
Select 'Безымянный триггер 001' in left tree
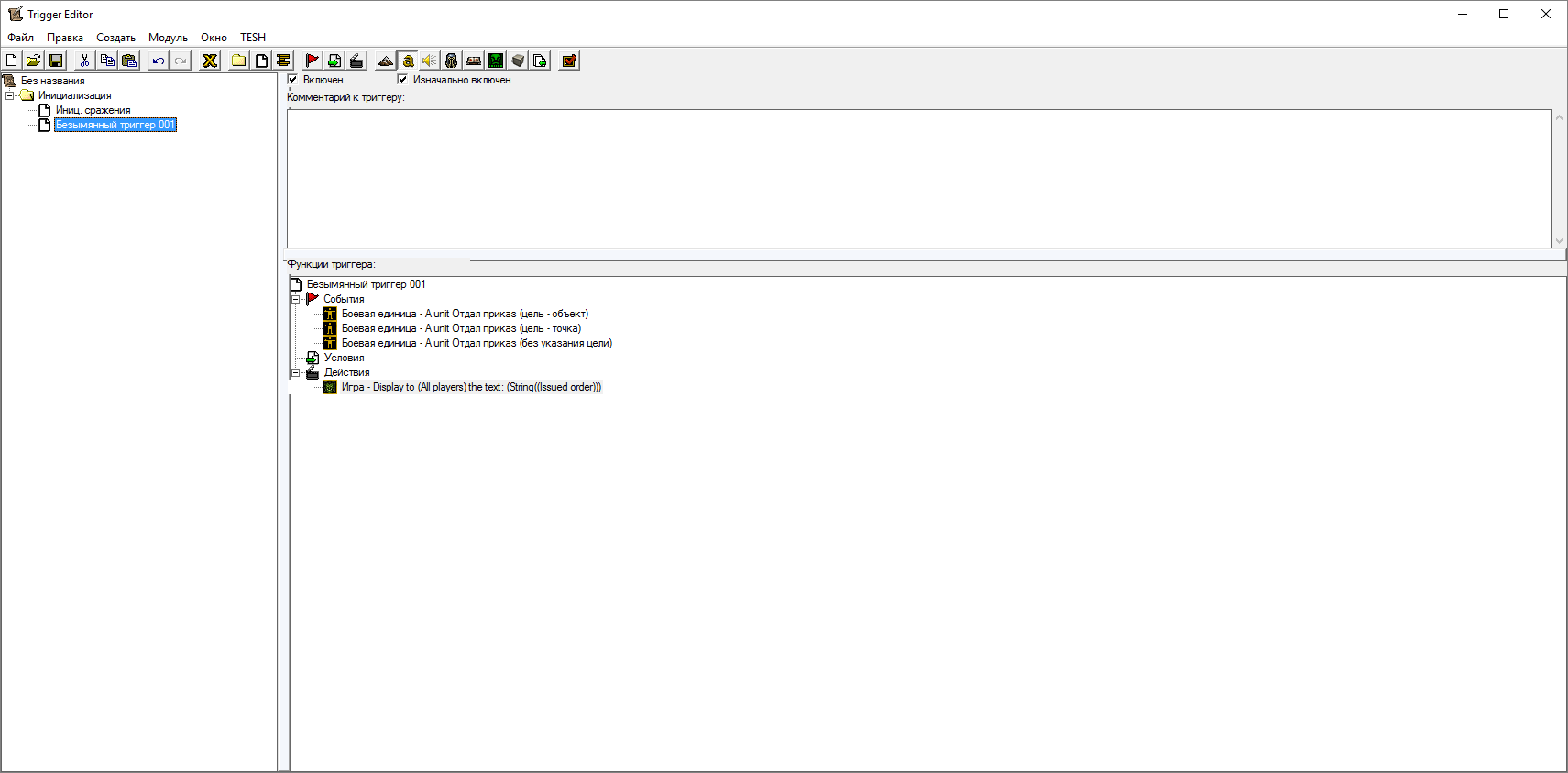coord(115,125)
